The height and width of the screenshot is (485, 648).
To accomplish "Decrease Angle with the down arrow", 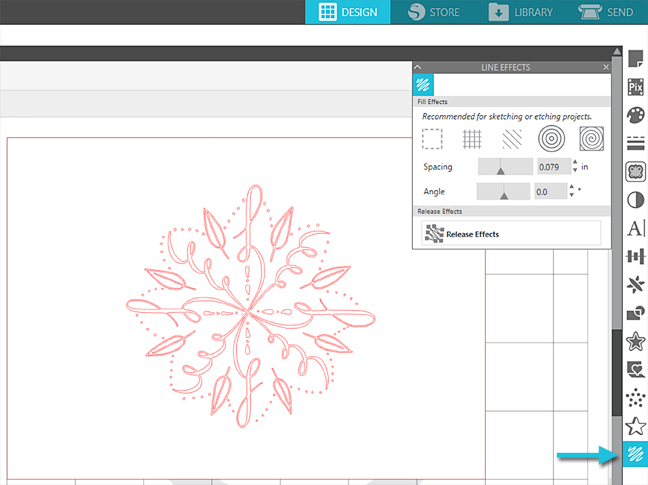I will pos(572,195).
